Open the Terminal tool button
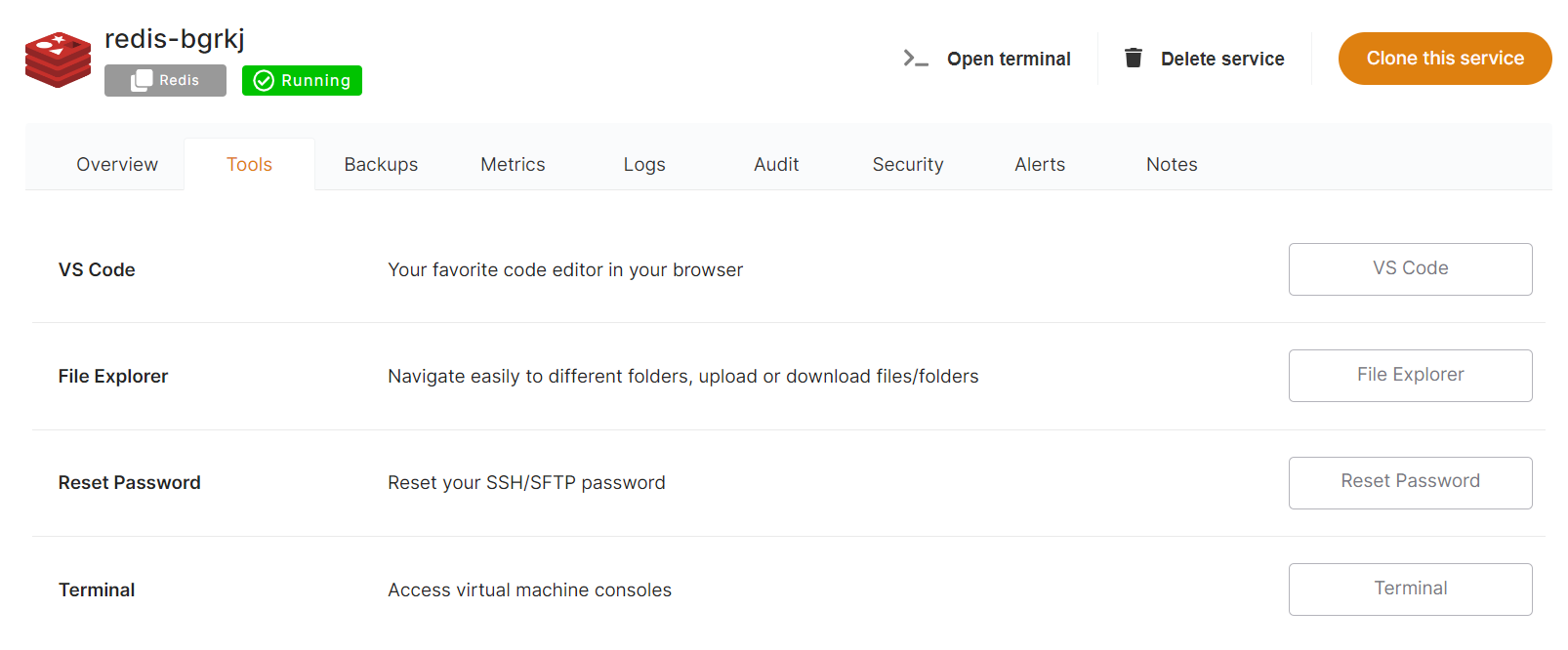Viewport: 1568px width, 650px height. coord(1410,589)
